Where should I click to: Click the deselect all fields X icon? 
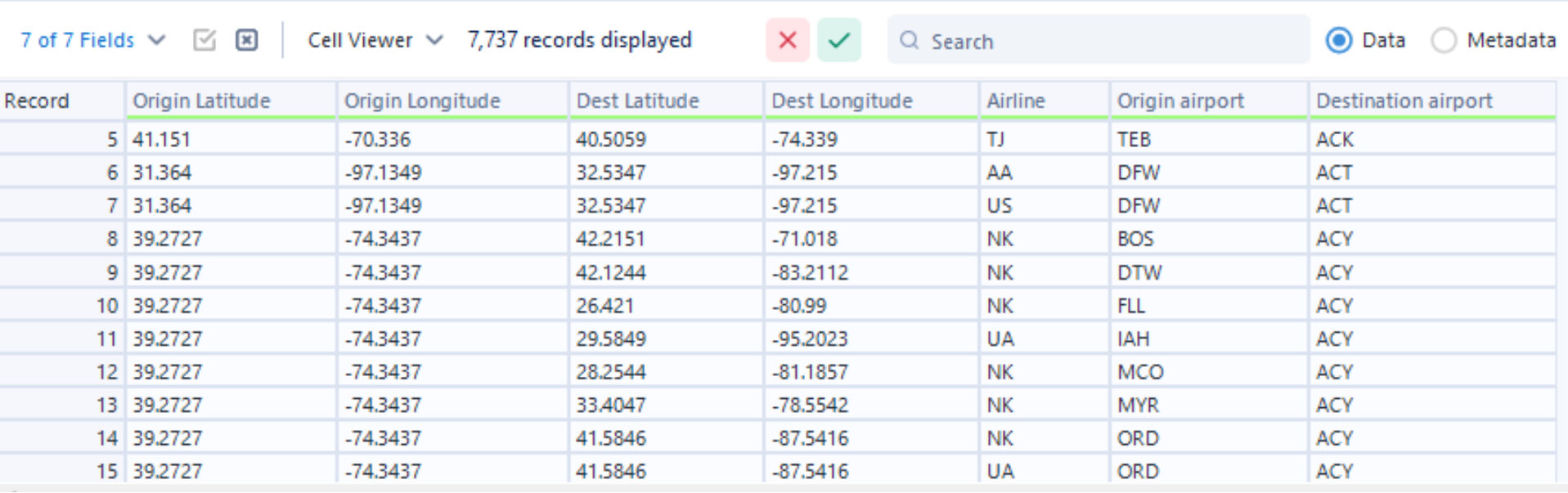point(246,40)
